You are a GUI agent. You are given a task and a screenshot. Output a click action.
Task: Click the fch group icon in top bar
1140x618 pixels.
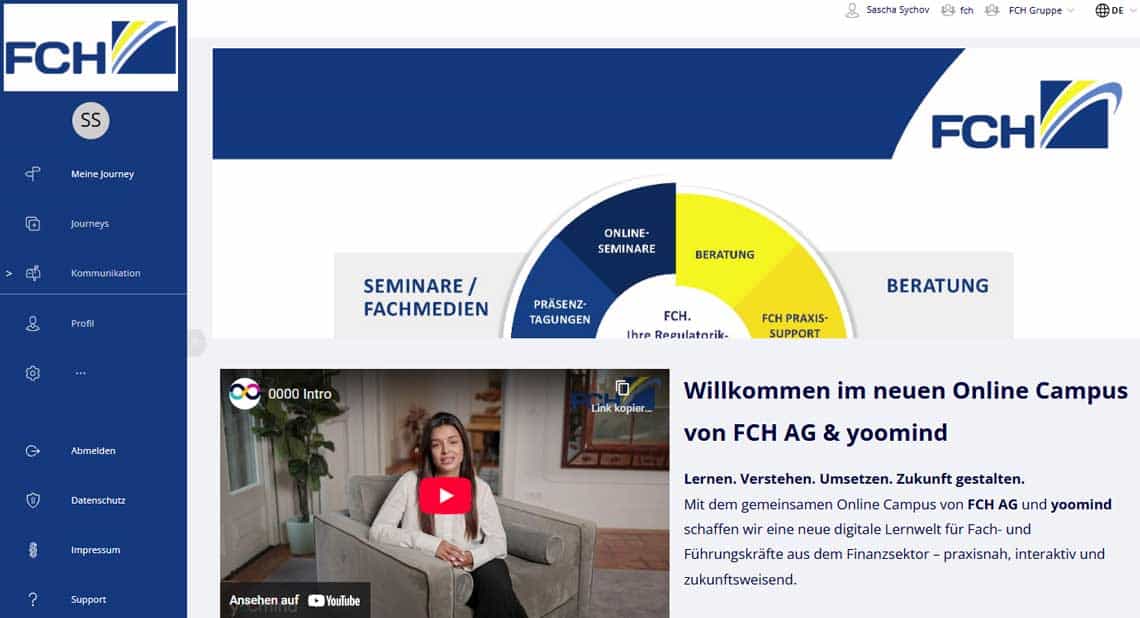coord(948,10)
